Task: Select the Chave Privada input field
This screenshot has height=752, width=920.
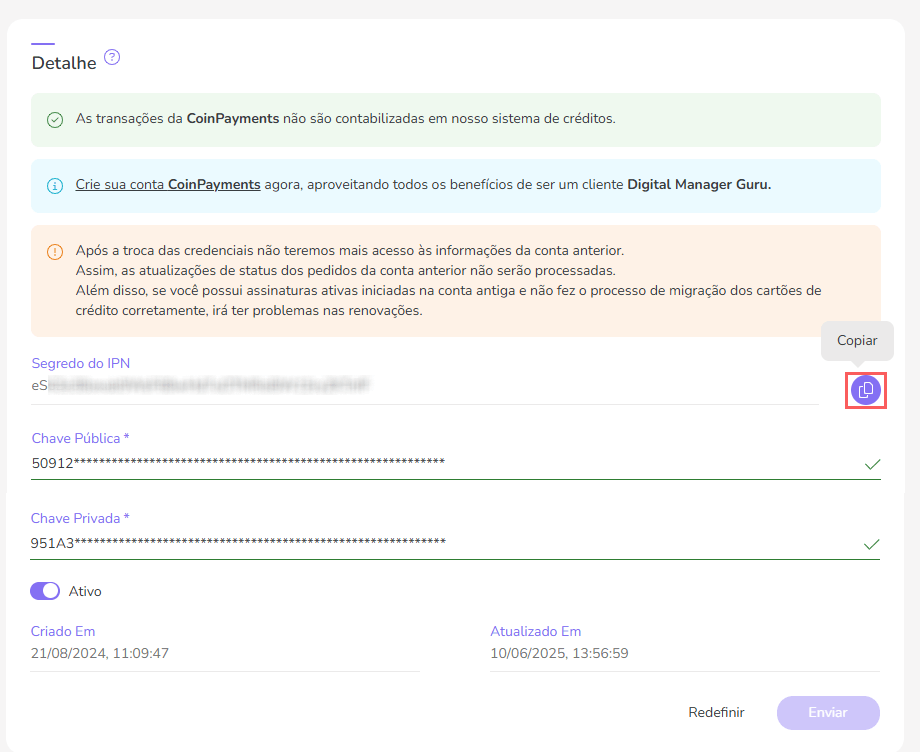Action: pos(300,543)
